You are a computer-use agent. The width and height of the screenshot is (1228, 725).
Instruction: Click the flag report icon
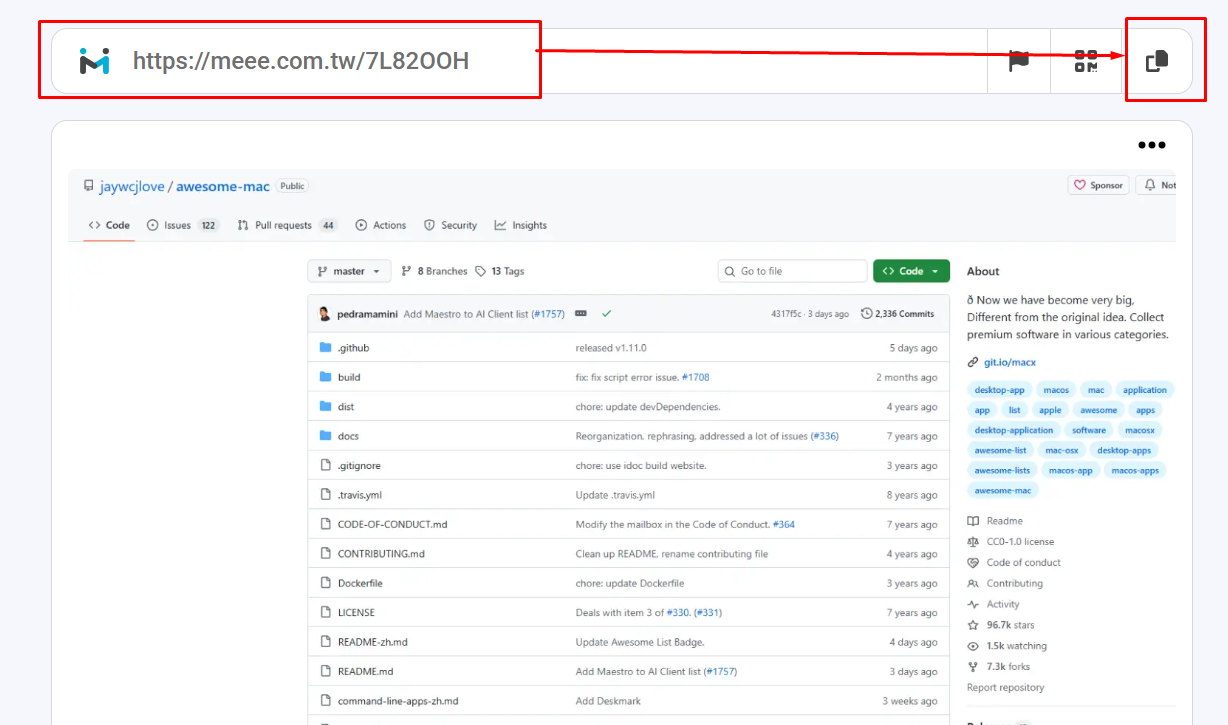(1018, 61)
